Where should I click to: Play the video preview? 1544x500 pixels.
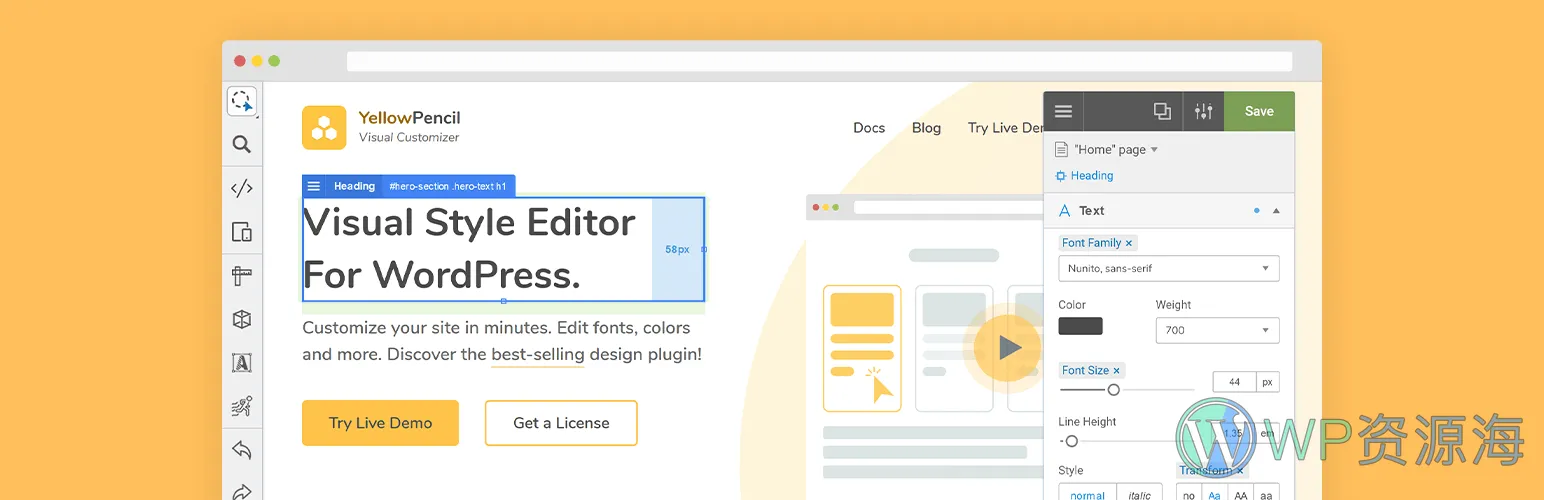[1008, 347]
